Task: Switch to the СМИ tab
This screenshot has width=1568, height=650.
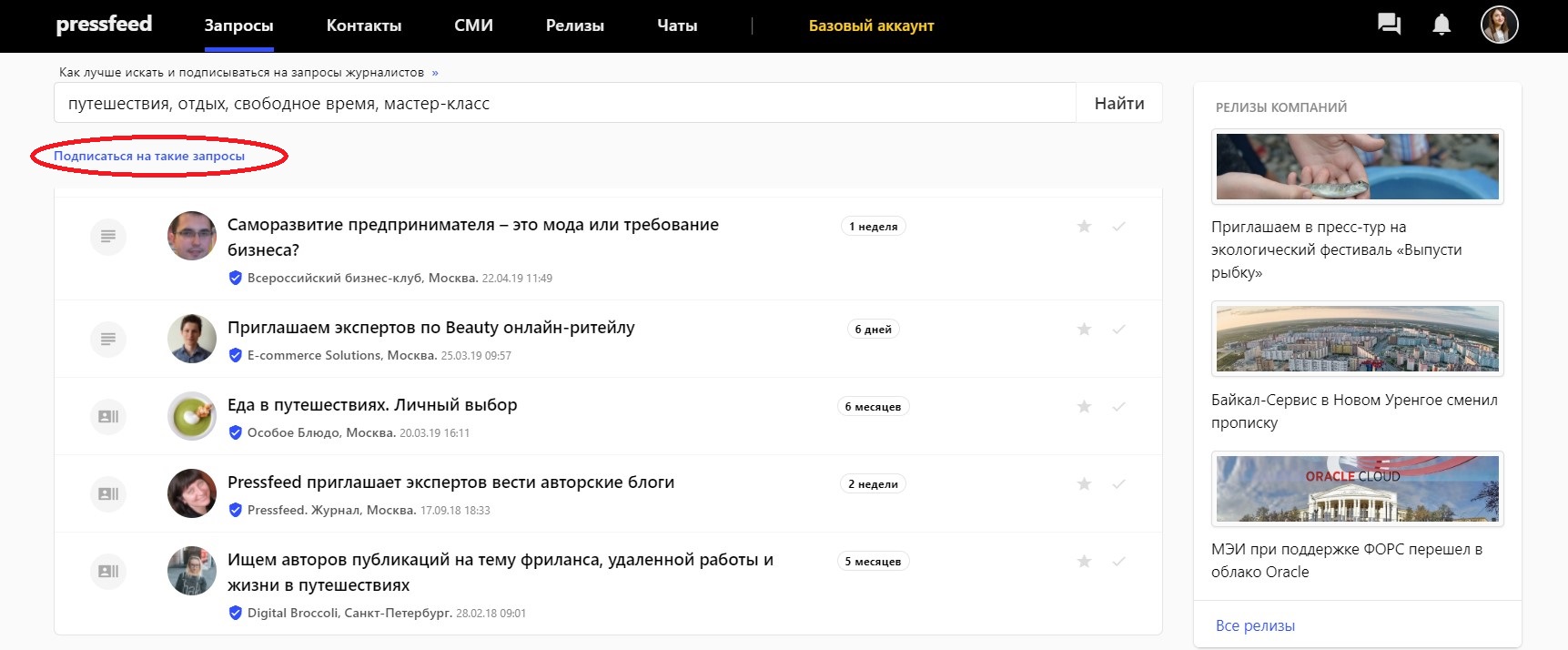Action: pos(473,25)
